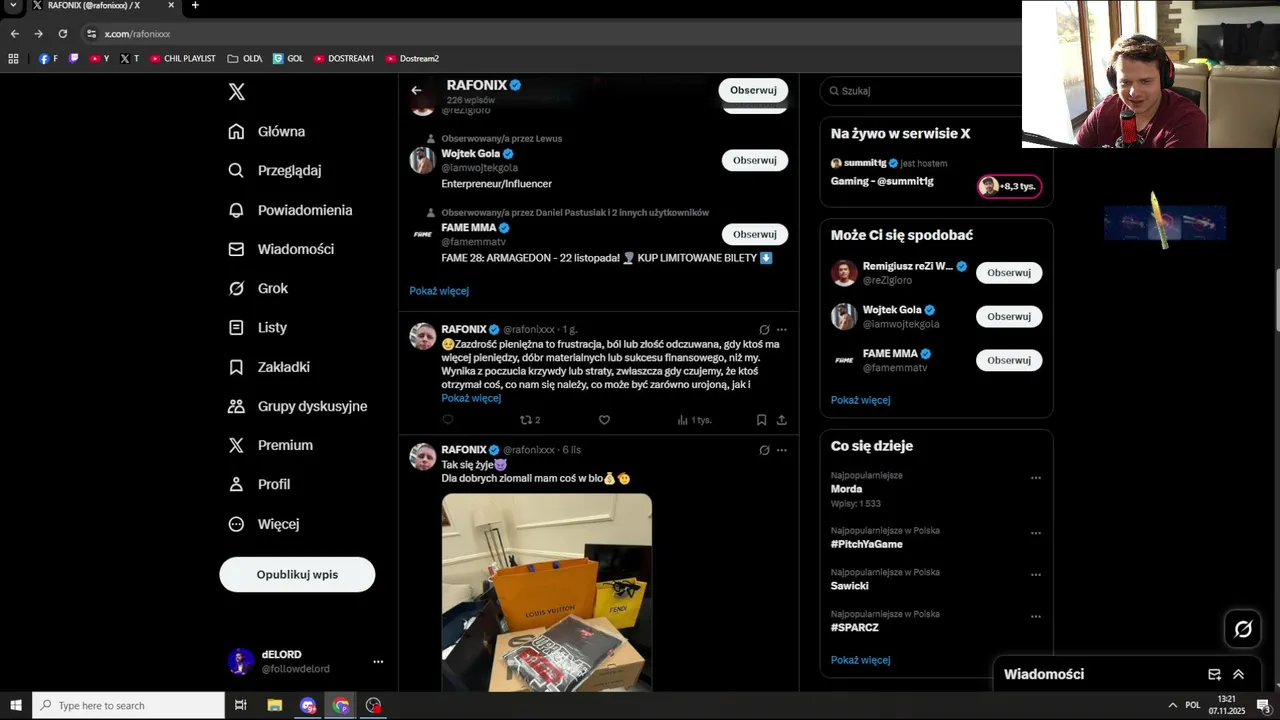Open the Sawicki trend
Image resolution: width=1280 pixels, height=720 pixels.
849,586
